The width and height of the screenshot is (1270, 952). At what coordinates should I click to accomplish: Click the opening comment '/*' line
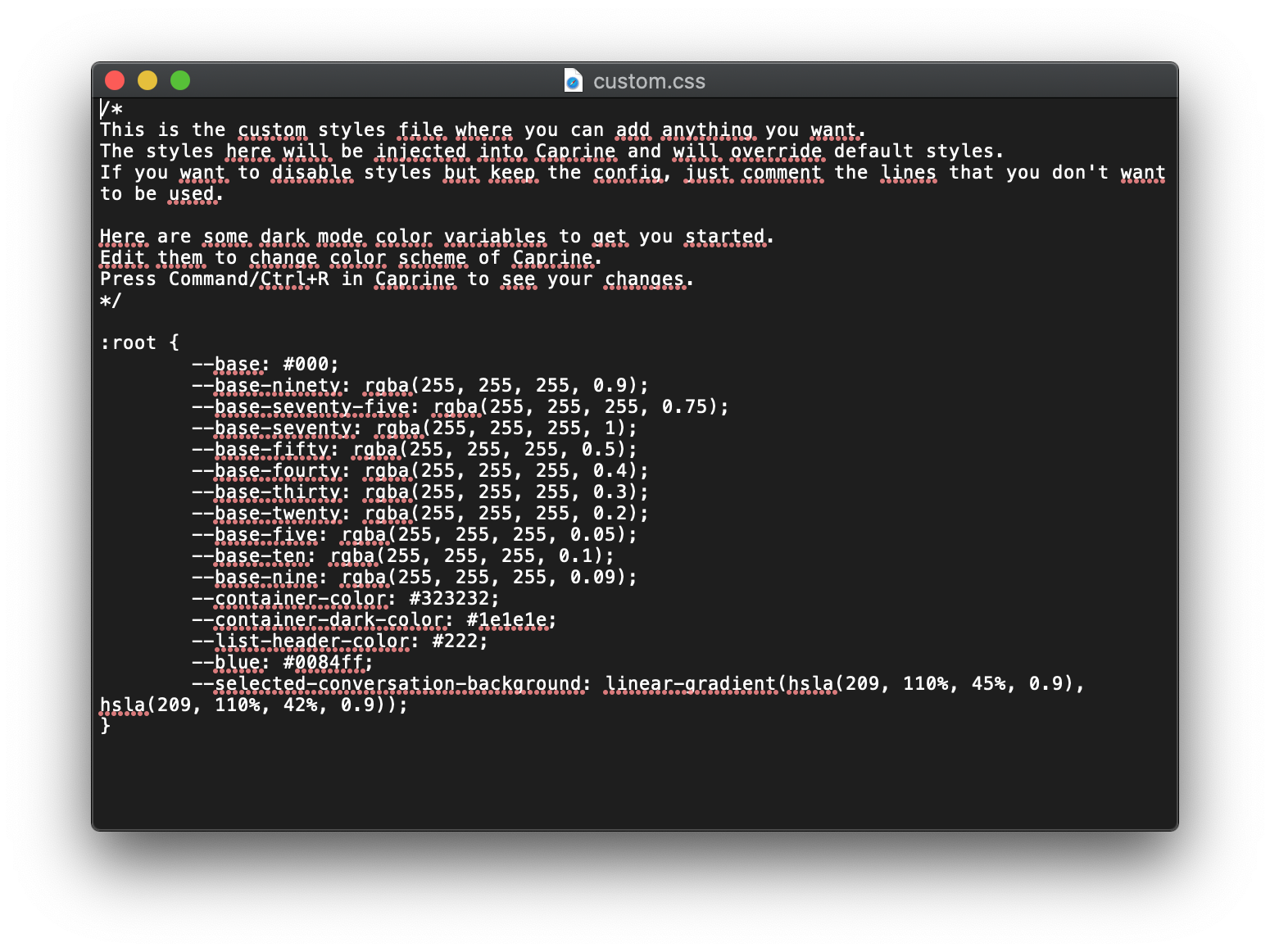pyautogui.click(x=111, y=108)
